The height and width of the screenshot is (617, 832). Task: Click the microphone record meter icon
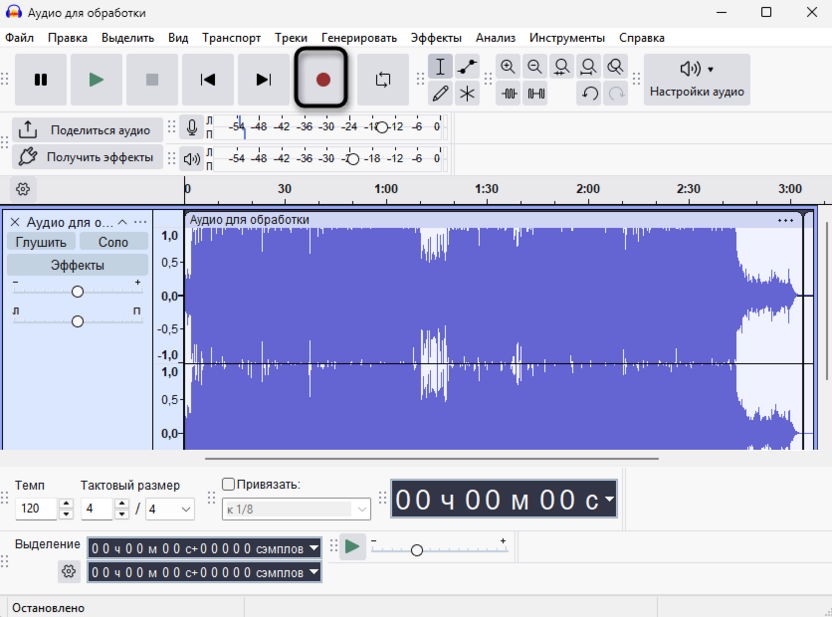pyautogui.click(x=192, y=127)
